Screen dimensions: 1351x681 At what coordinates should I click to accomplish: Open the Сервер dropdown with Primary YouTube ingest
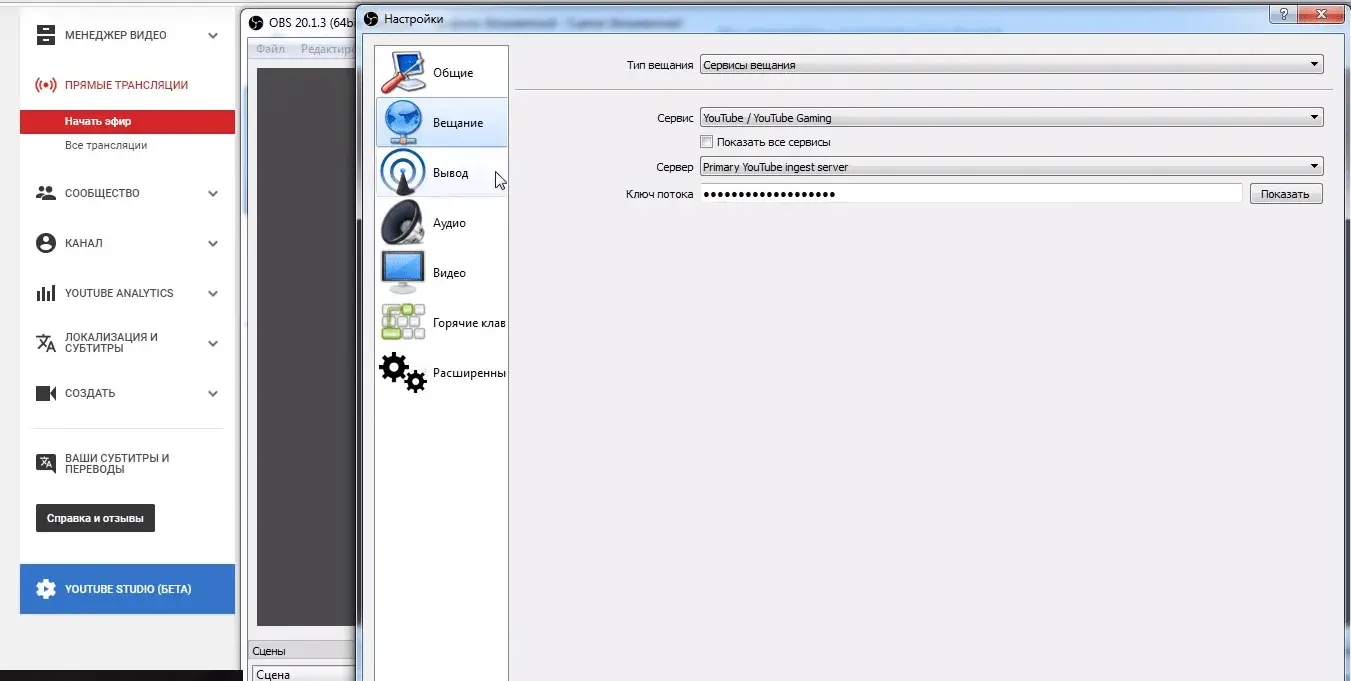tap(1011, 167)
